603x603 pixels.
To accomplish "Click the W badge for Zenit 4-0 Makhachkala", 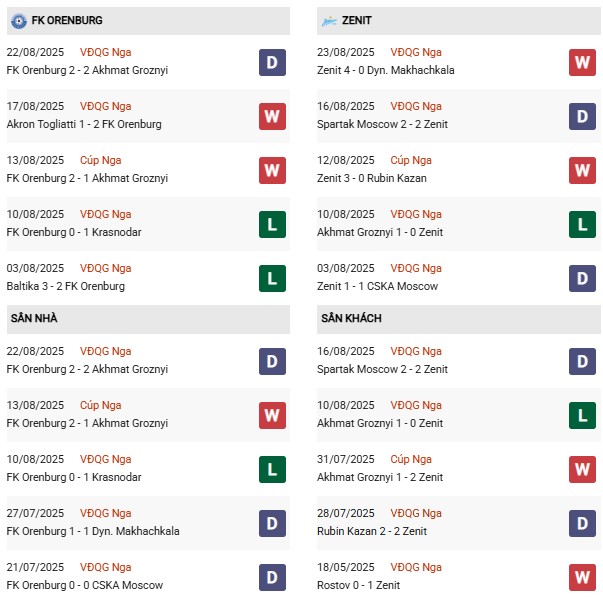I will point(582,62).
